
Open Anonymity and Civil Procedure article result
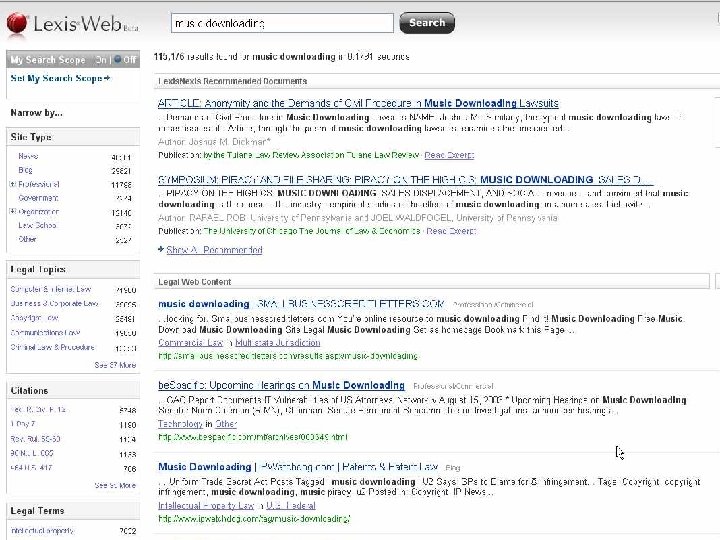pos(358,103)
